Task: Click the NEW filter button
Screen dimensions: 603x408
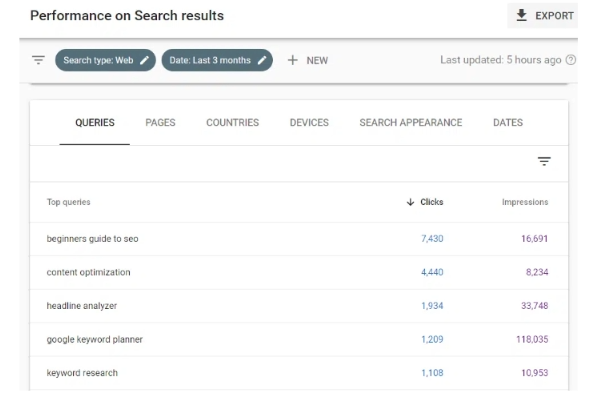Action: 316,60
